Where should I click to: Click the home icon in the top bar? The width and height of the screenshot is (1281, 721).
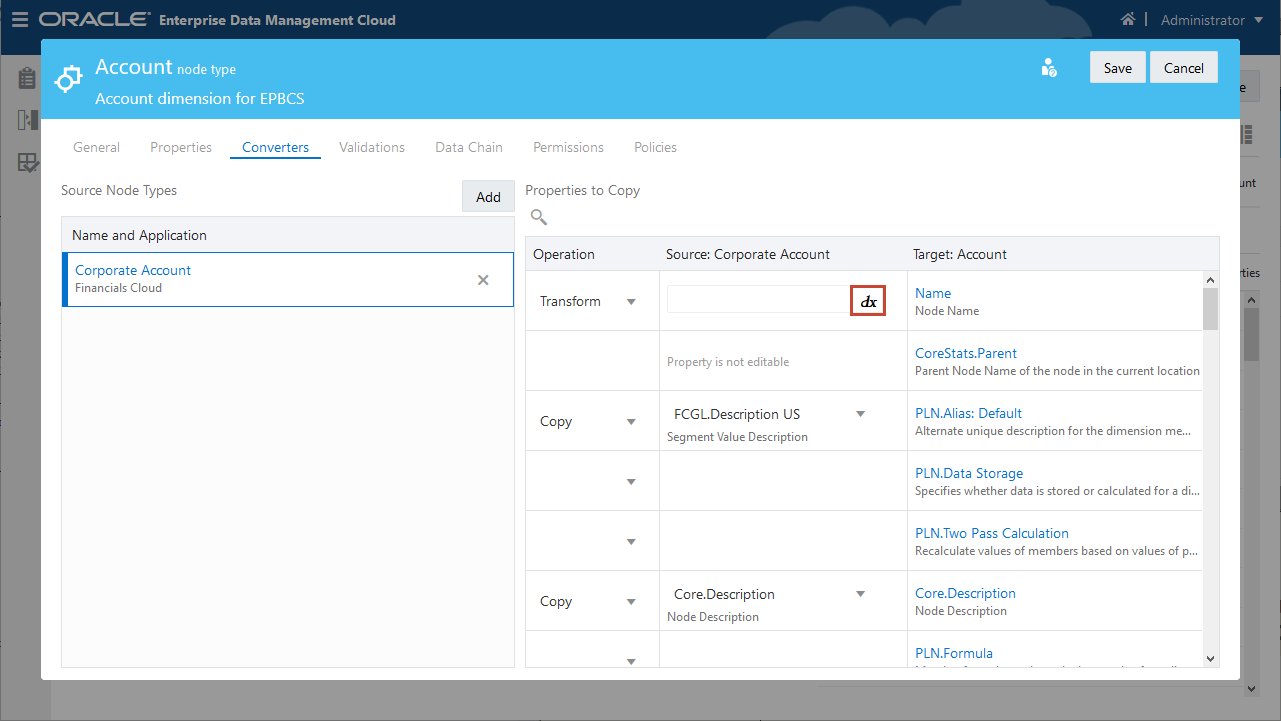click(x=1127, y=18)
